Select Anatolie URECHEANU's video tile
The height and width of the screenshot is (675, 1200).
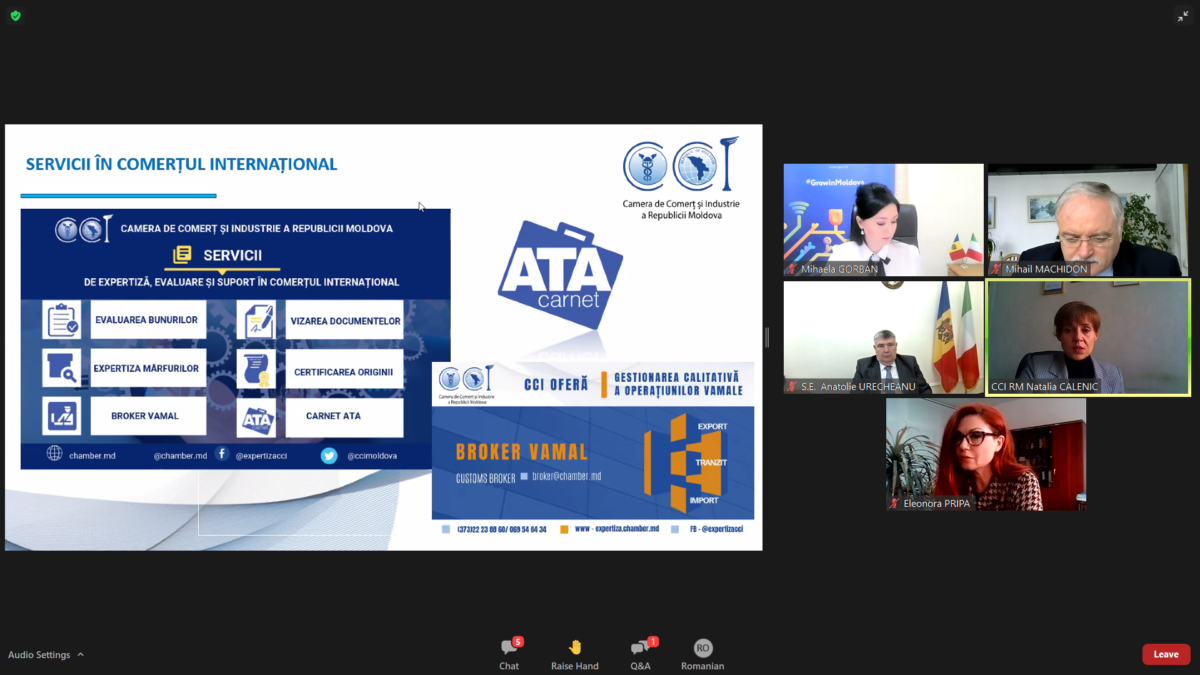point(884,338)
